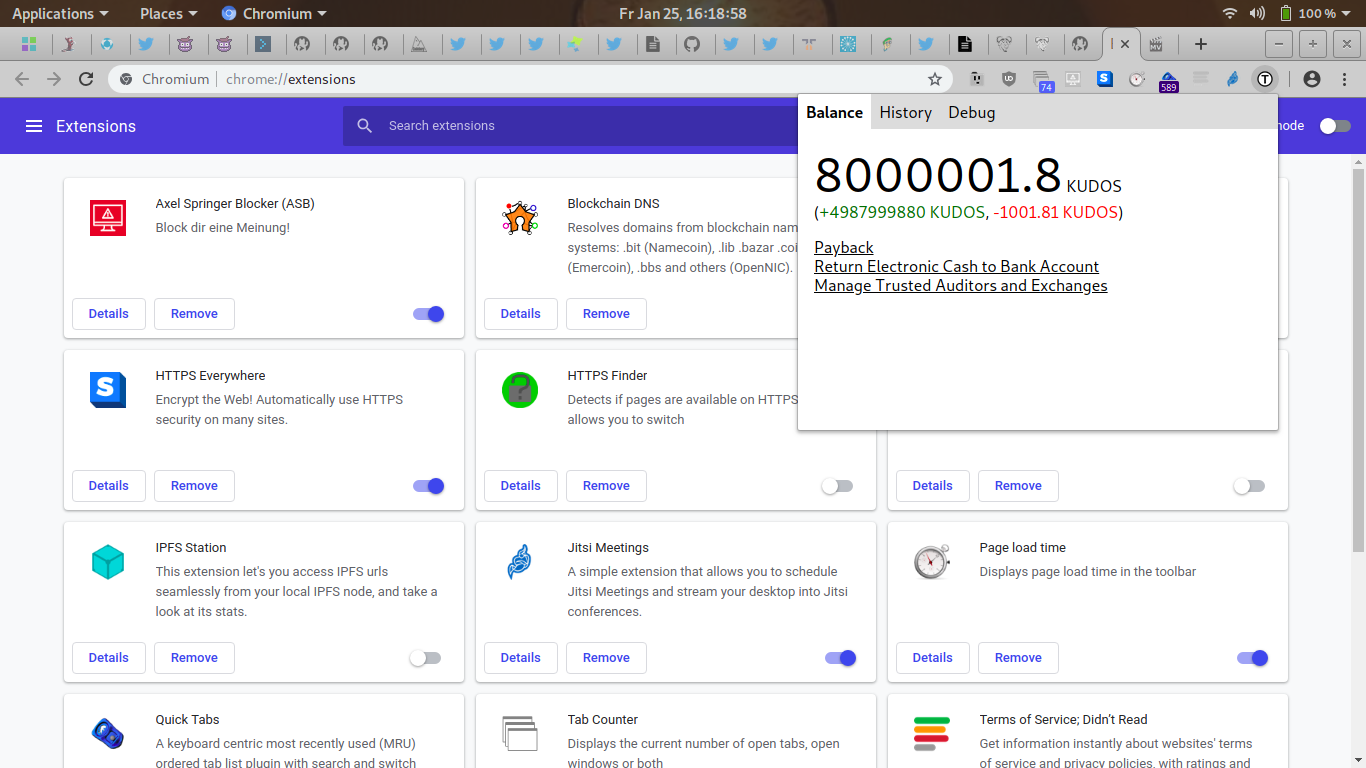This screenshot has width=1366, height=768.
Task: Close the active extensions browser tab
Action: point(1125,44)
